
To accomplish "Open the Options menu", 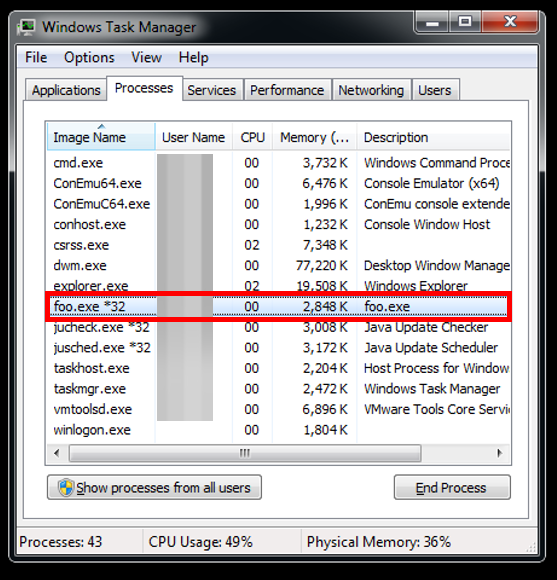I will (x=89, y=58).
